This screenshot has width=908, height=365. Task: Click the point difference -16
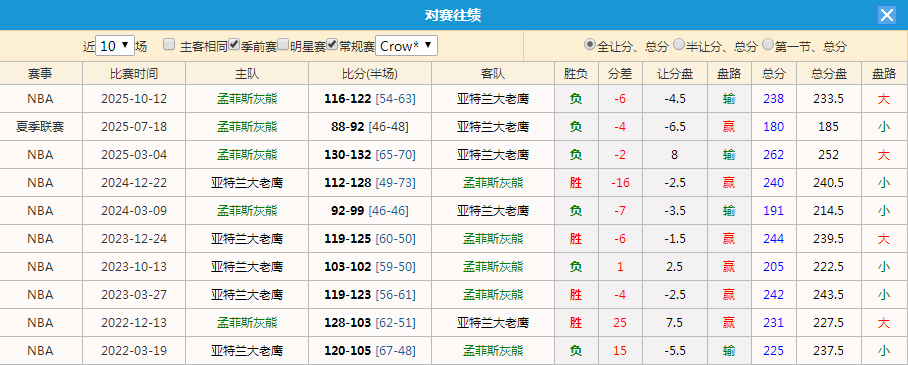tap(620, 183)
